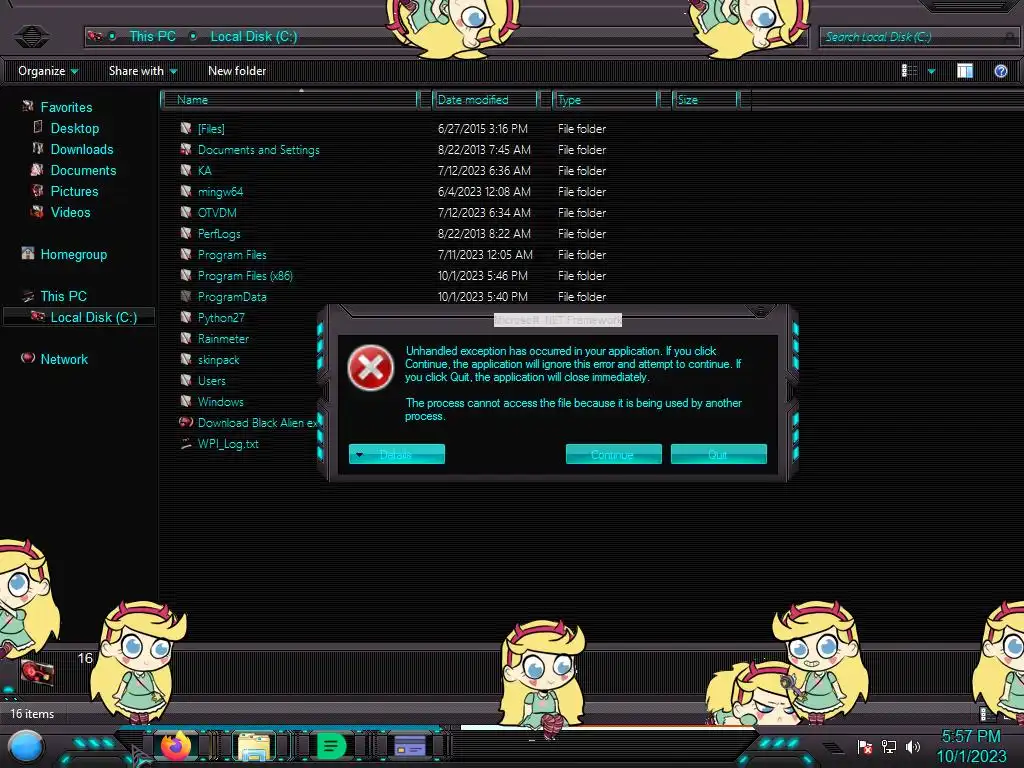The width and height of the screenshot is (1024, 768).
Task: Click the purple card window taskbar icon
Action: pyautogui.click(x=409, y=746)
